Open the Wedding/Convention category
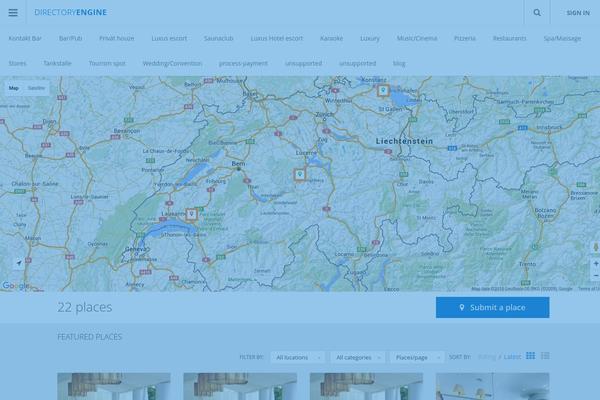 coord(172,63)
